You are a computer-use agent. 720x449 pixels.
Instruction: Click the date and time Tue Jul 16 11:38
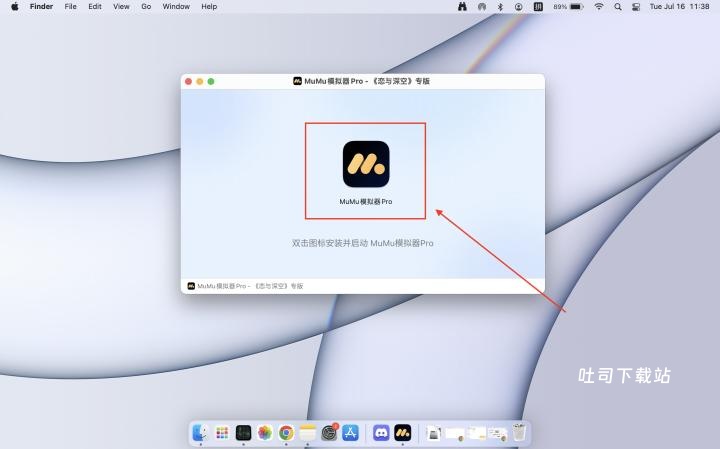coord(680,6)
